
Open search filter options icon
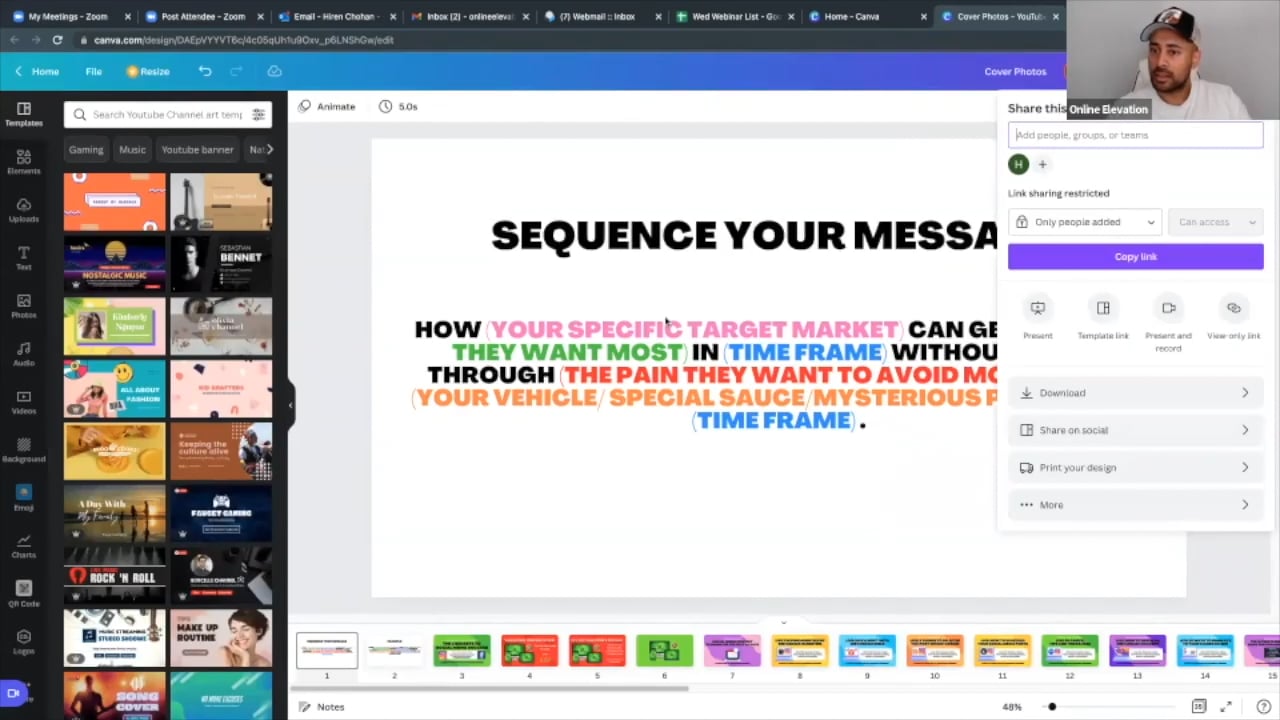259,114
